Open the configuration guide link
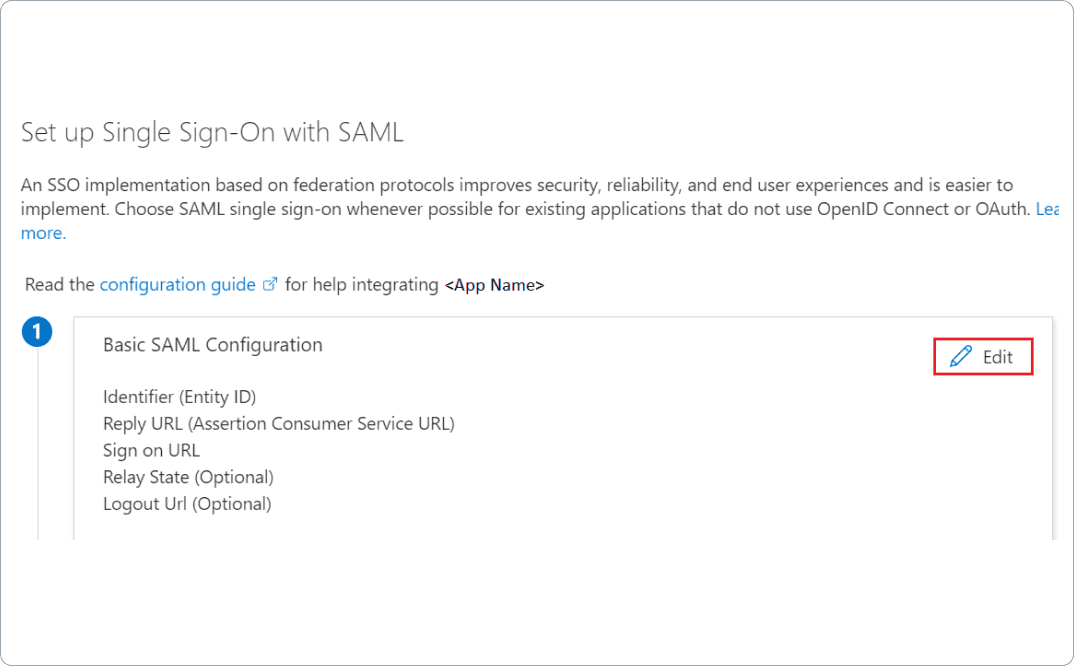The height and width of the screenshot is (666, 1074). pyautogui.click(x=176, y=284)
